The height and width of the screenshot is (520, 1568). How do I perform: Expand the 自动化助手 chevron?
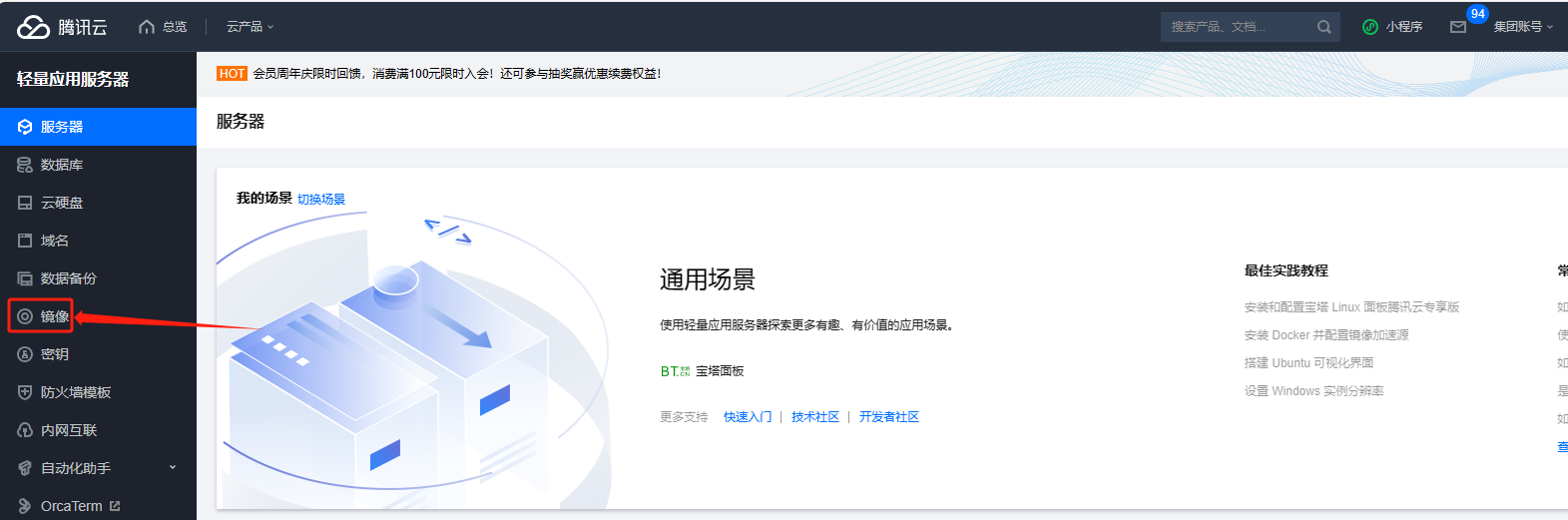(x=173, y=467)
